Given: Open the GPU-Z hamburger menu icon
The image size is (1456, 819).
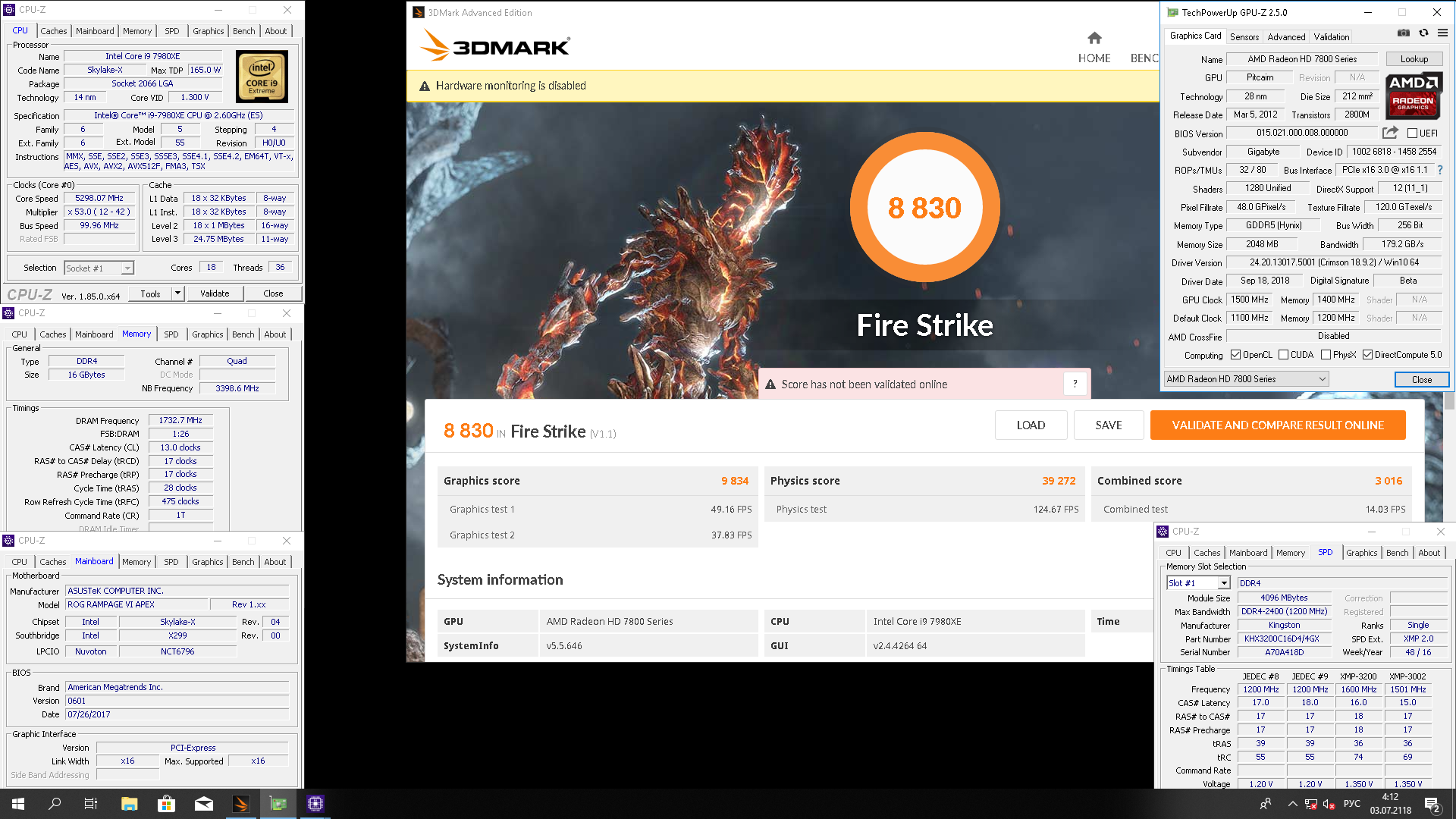Looking at the screenshot, I should tap(1442, 33).
